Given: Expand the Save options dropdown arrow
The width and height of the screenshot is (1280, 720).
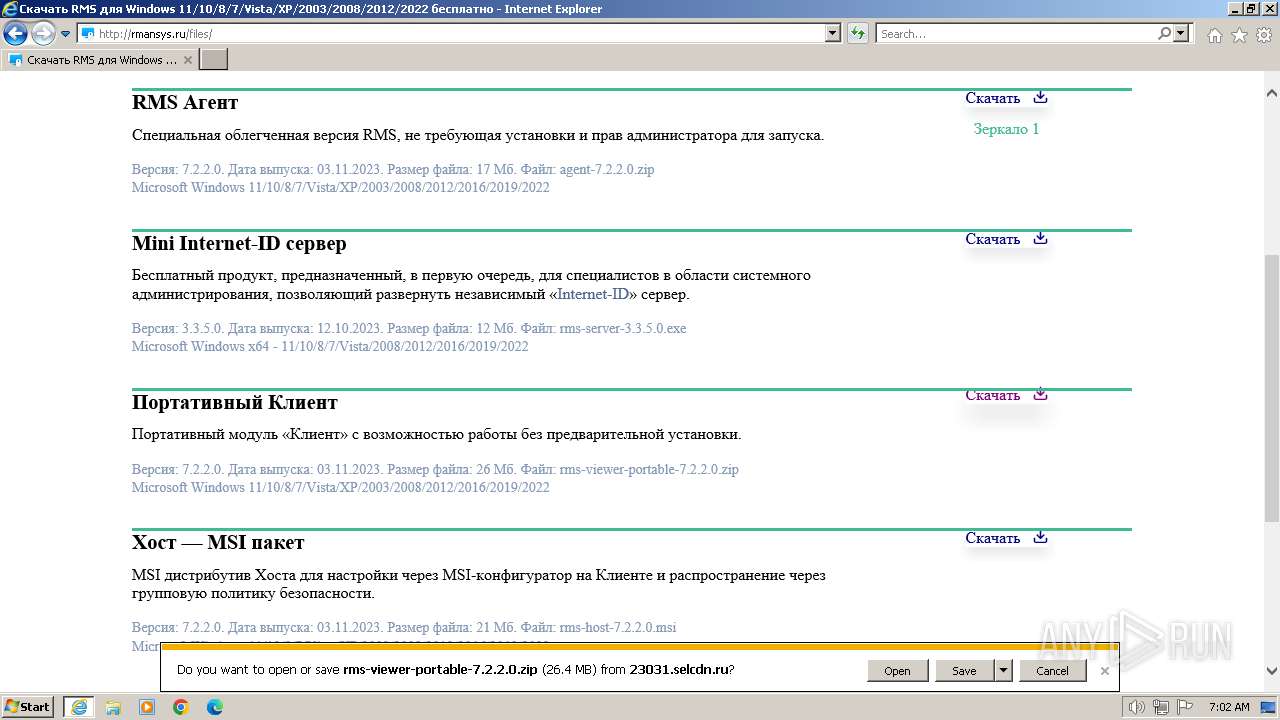Looking at the screenshot, I should point(1004,670).
